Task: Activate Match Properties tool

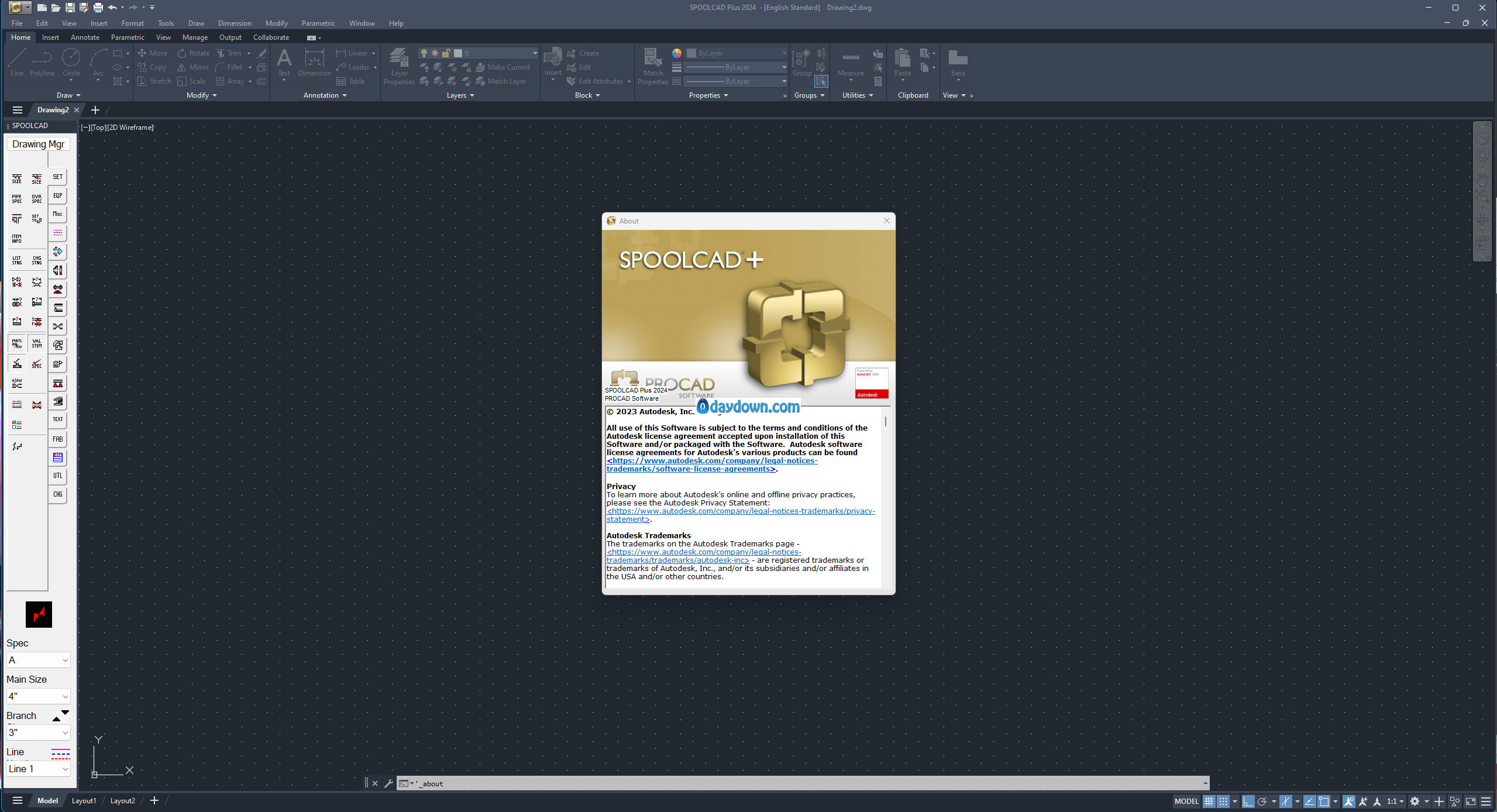Action: coord(653,66)
